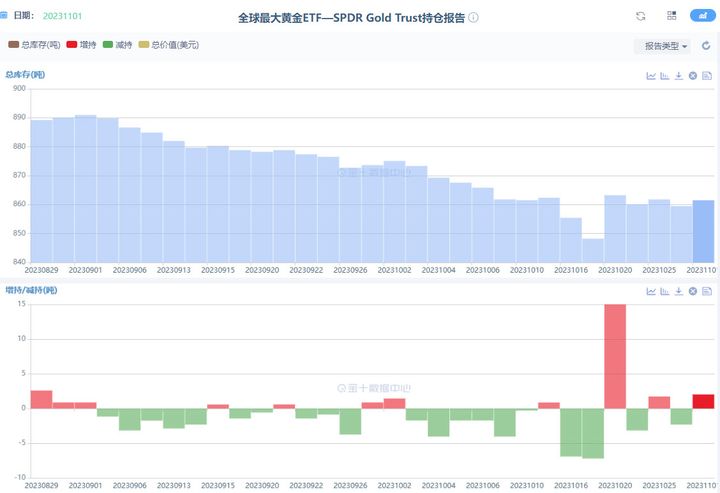The image size is (720, 493).
Task: Open the grid layout view icon
Action: (x=671, y=17)
